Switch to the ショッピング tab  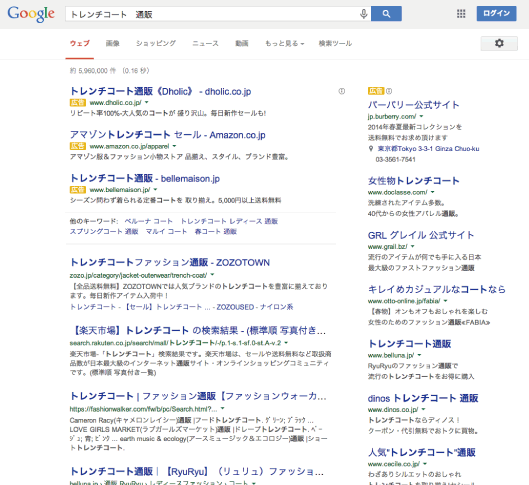click(156, 43)
